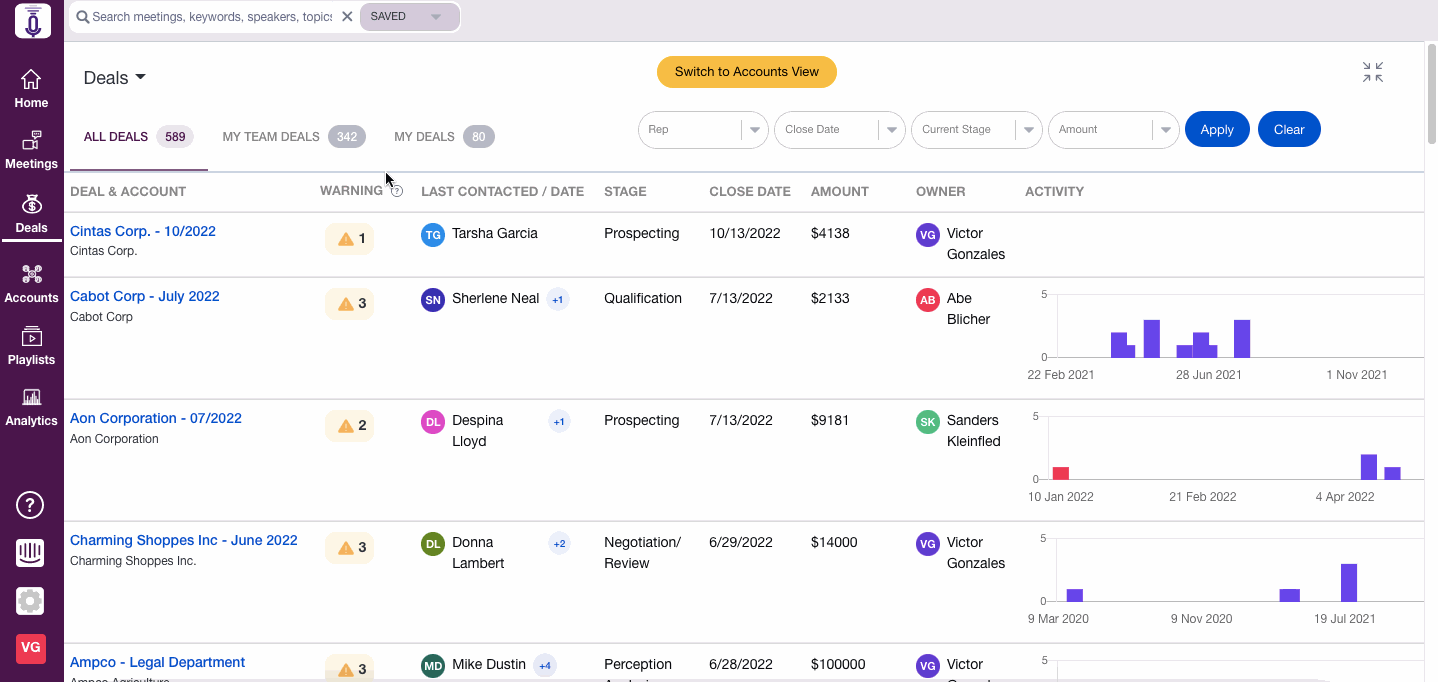Click Sanders Kleinfled's SK owner avatar
Viewport: 1438px width, 682px height.
click(928, 422)
